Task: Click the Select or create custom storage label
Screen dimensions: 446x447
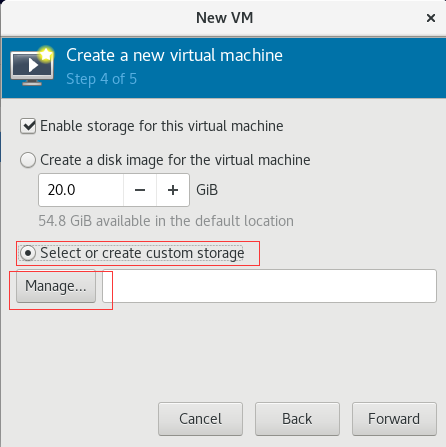Action: tap(142, 253)
